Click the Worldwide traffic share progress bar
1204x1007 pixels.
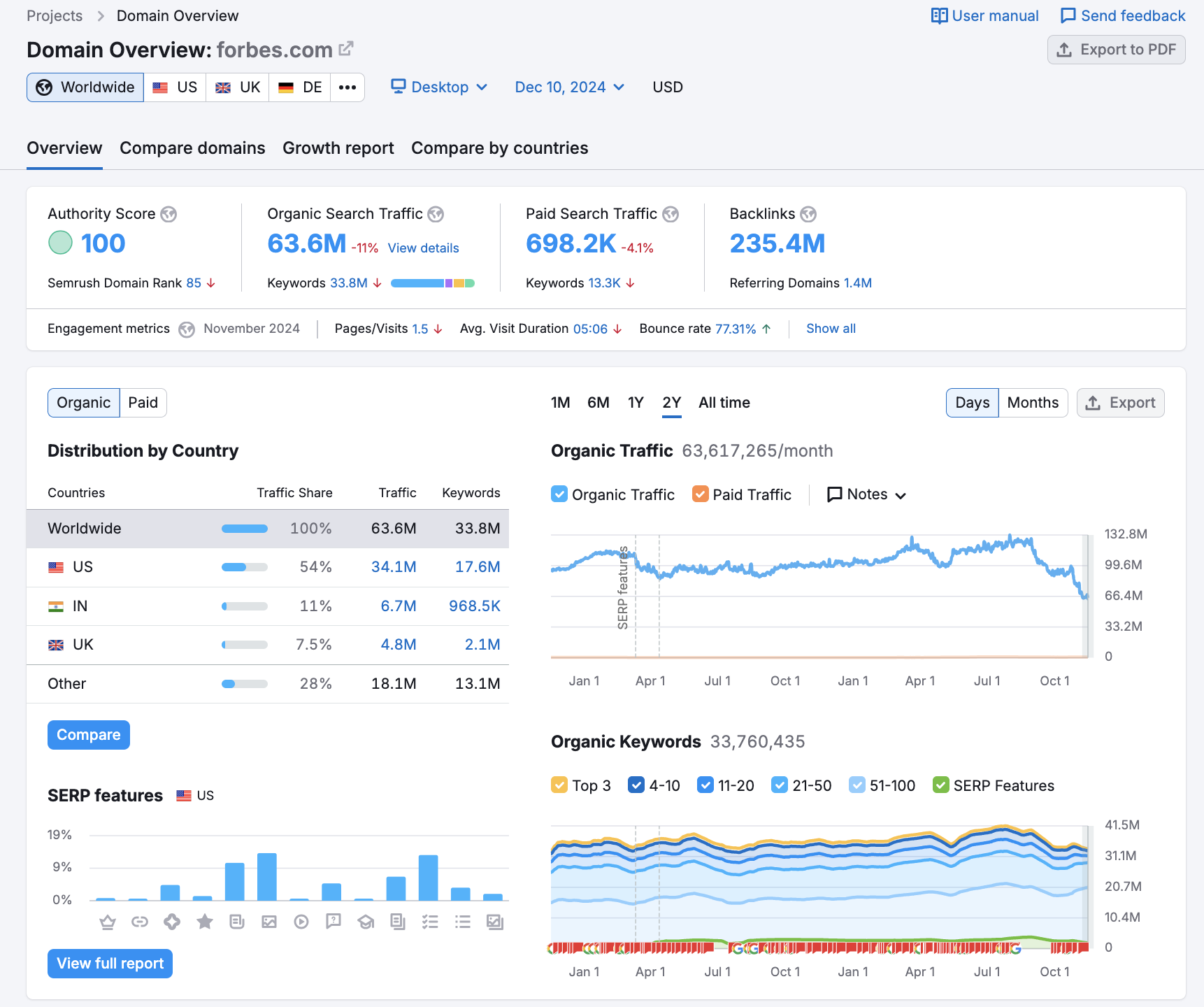pyautogui.click(x=245, y=529)
